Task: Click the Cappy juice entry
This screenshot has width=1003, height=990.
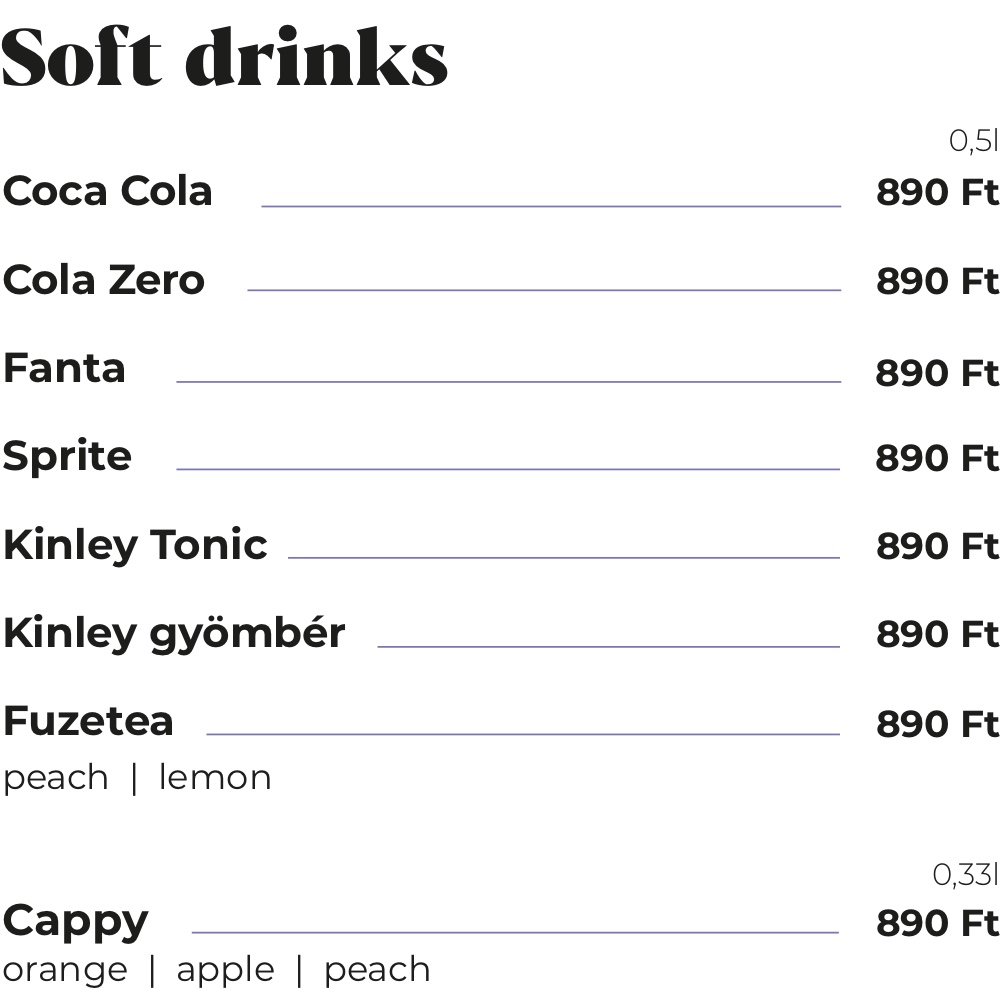Action: tap(75, 922)
